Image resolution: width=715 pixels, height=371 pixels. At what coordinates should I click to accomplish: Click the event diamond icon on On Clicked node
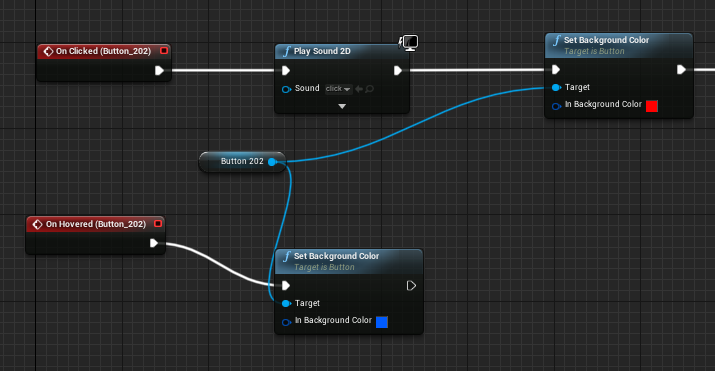(48, 51)
